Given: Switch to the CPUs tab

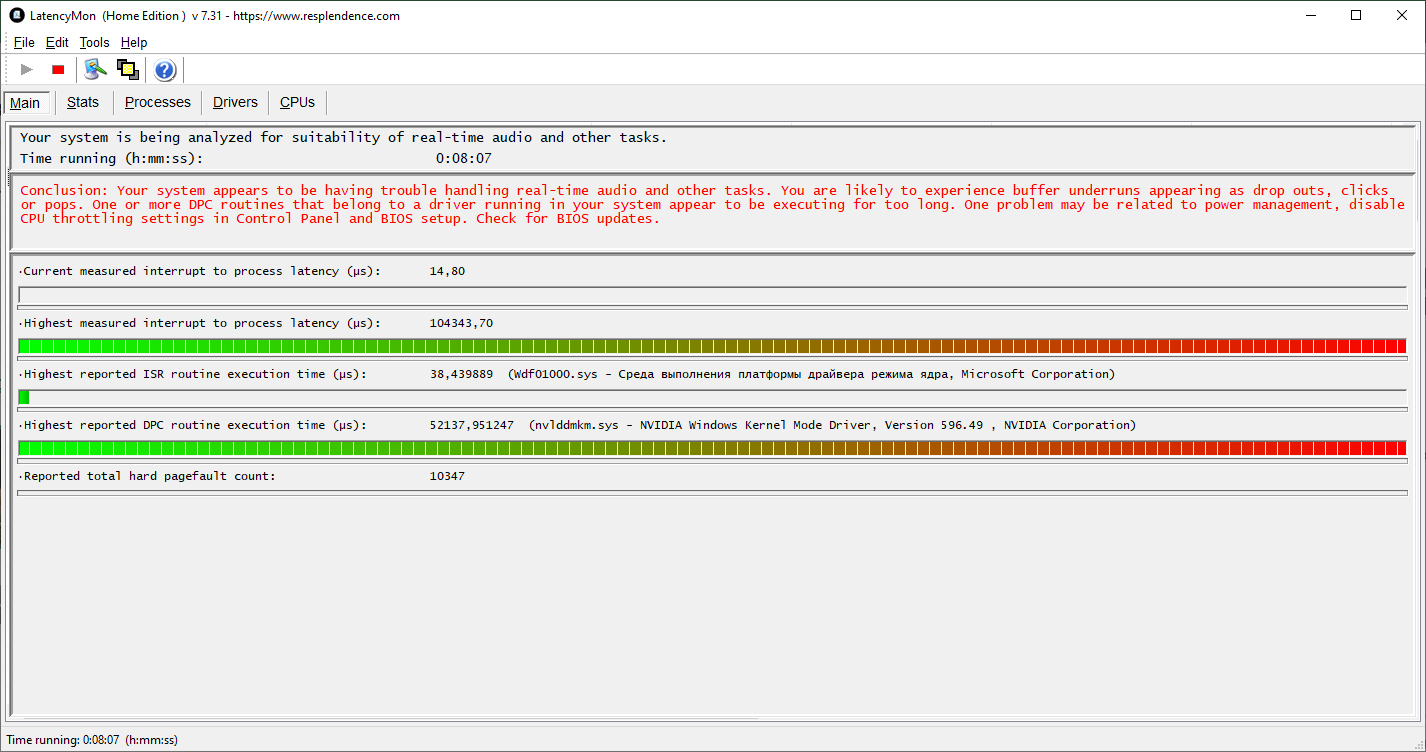Looking at the screenshot, I should click(297, 102).
